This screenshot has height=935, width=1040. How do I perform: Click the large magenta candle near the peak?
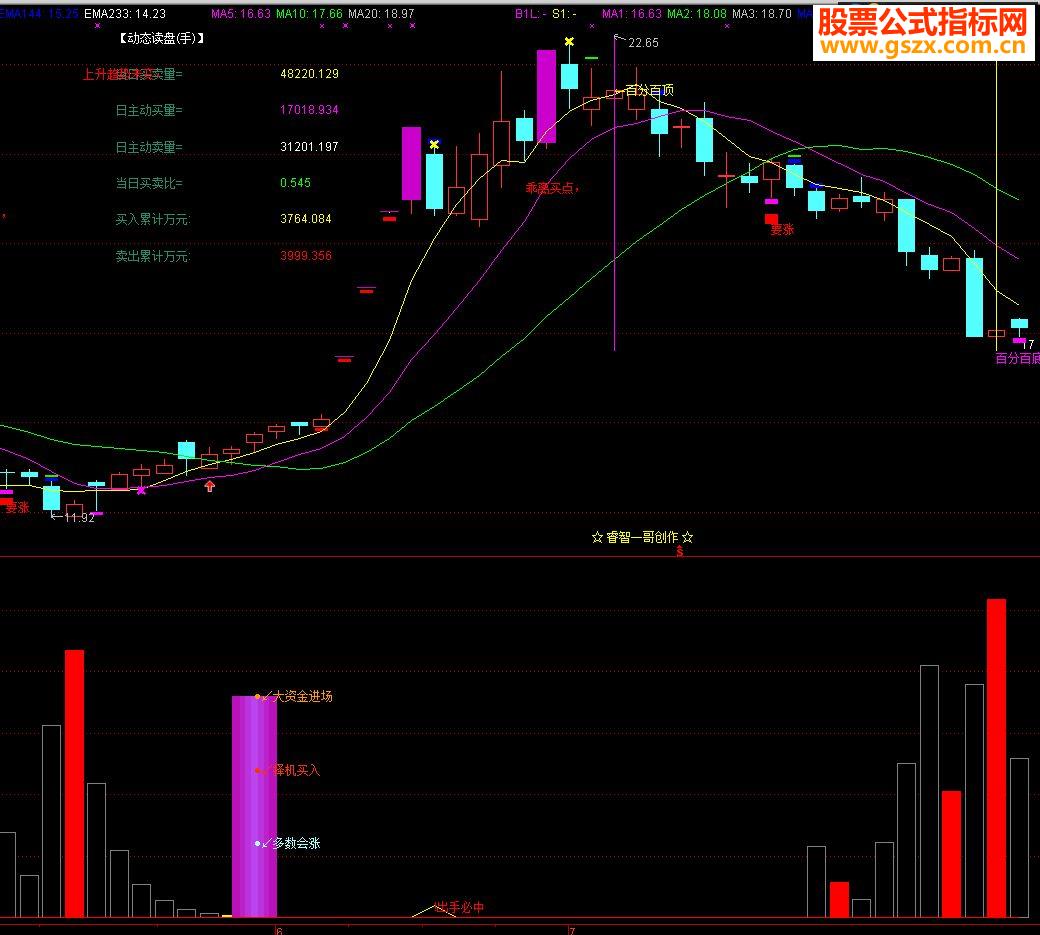547,96
